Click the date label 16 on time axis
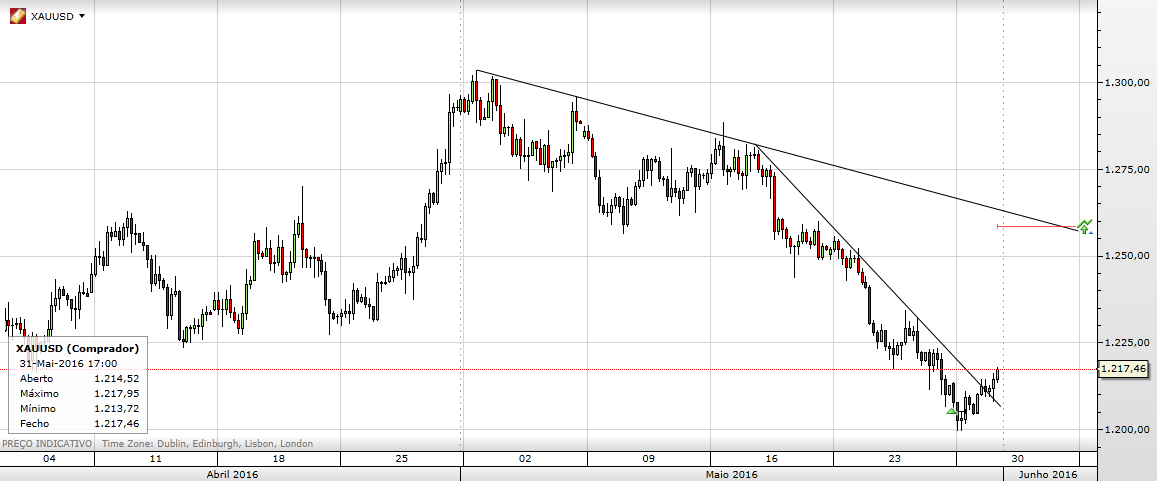 [772, 459]
